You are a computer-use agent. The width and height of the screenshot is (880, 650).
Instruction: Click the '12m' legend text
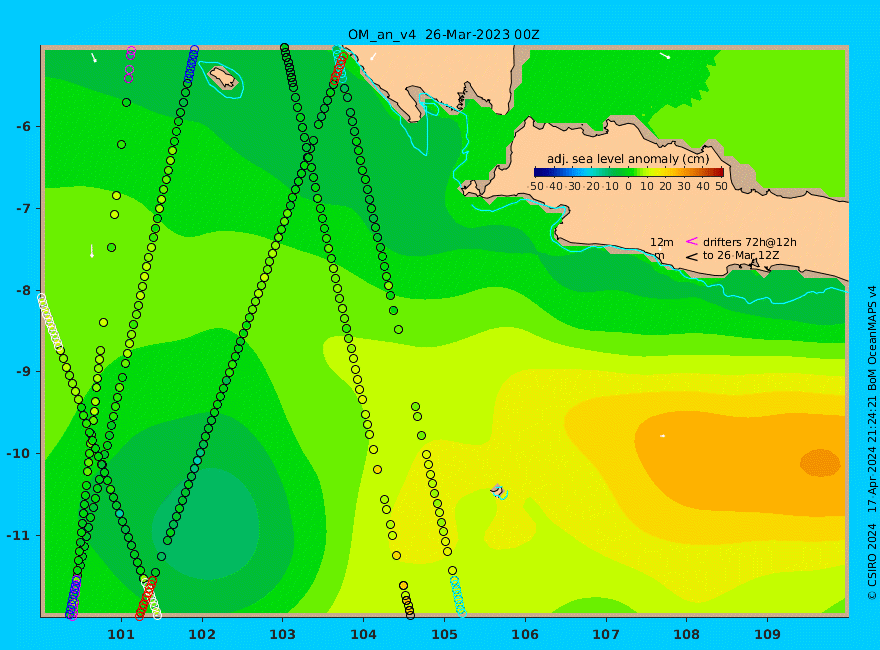(x=662, y=242)
